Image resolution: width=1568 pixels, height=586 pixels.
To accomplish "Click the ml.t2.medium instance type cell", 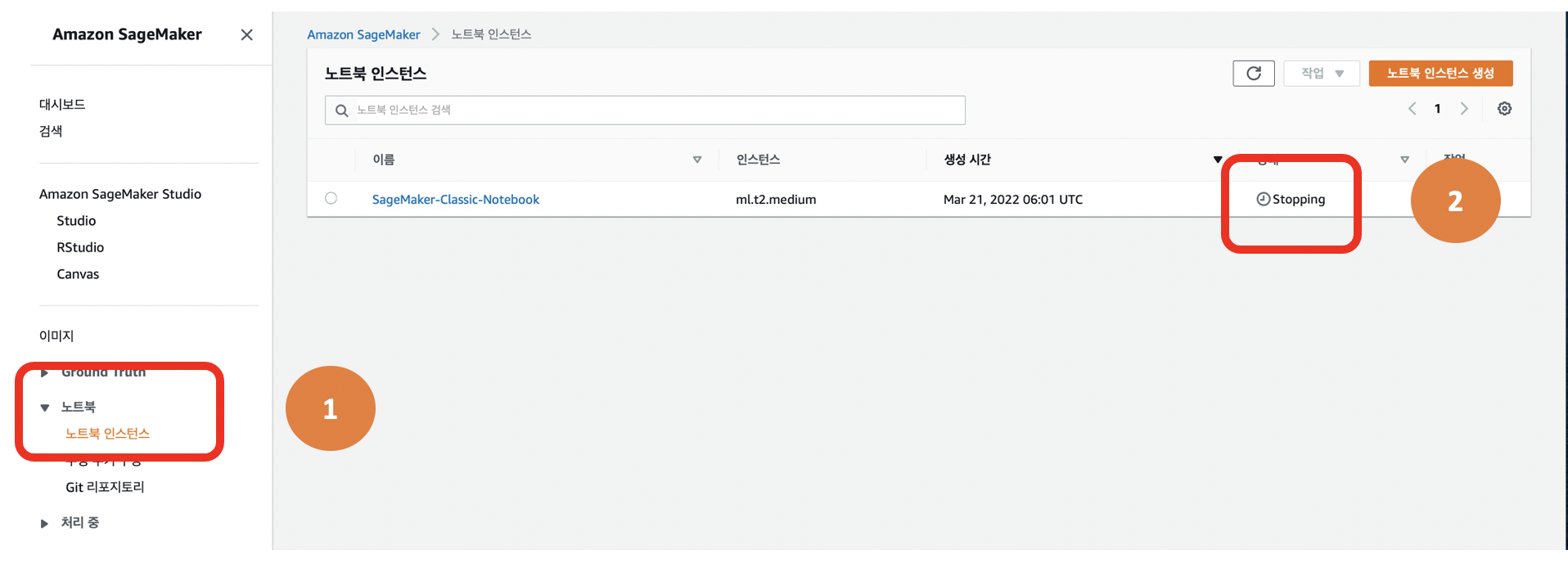I will 776,200.
